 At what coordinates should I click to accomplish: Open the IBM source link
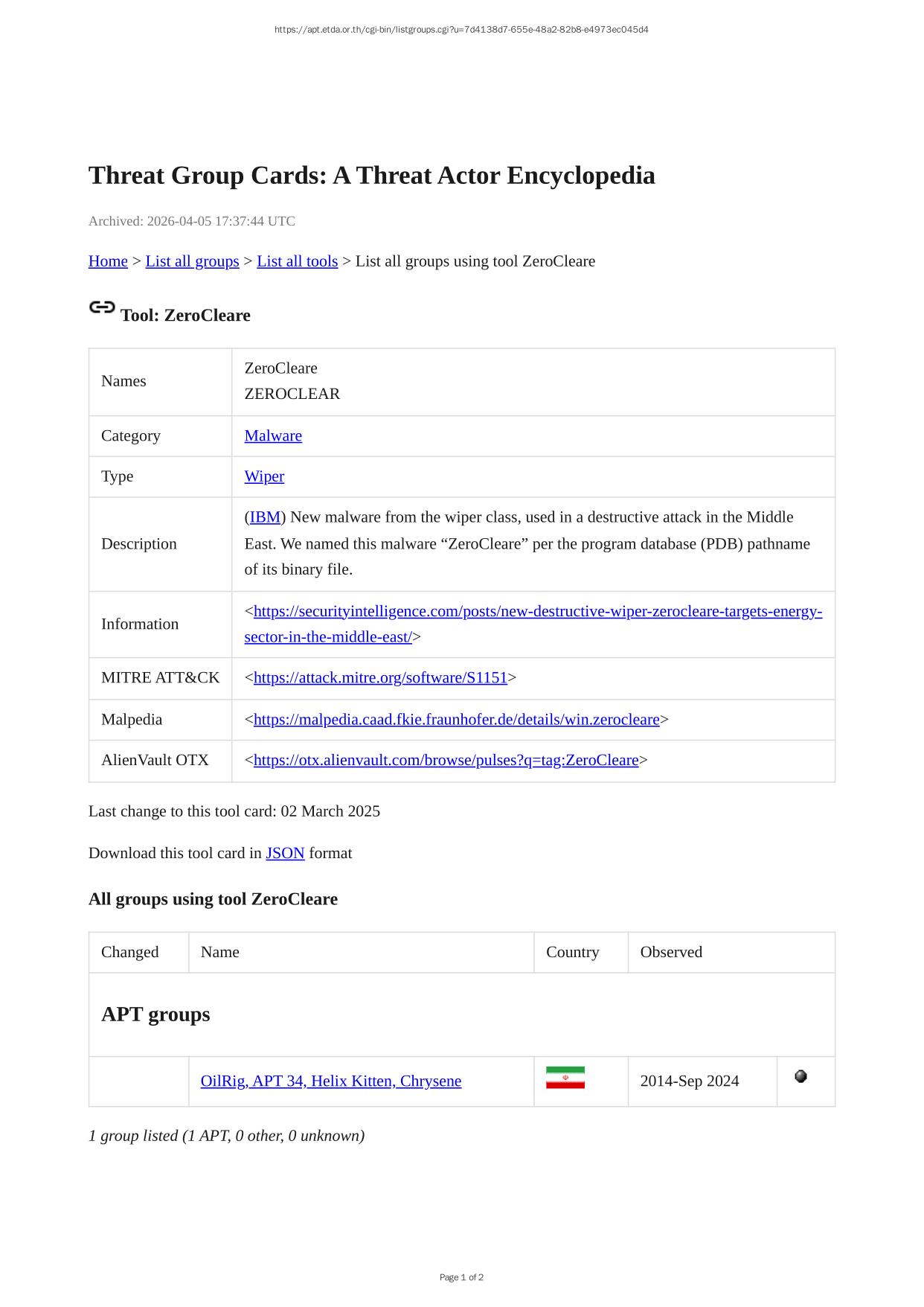pos(265,517)
